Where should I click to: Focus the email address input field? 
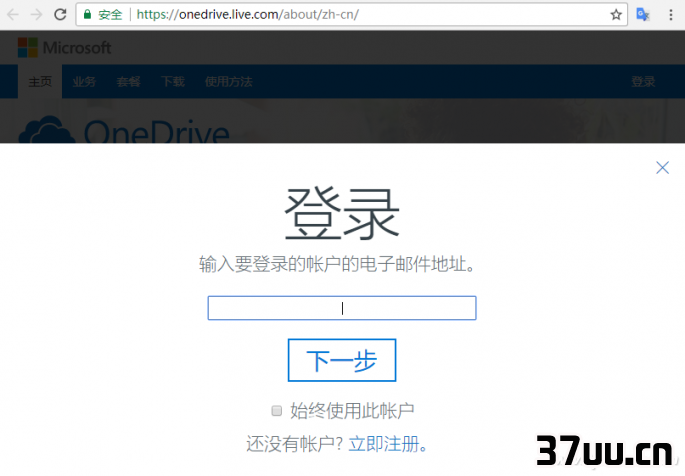(342, 308)
